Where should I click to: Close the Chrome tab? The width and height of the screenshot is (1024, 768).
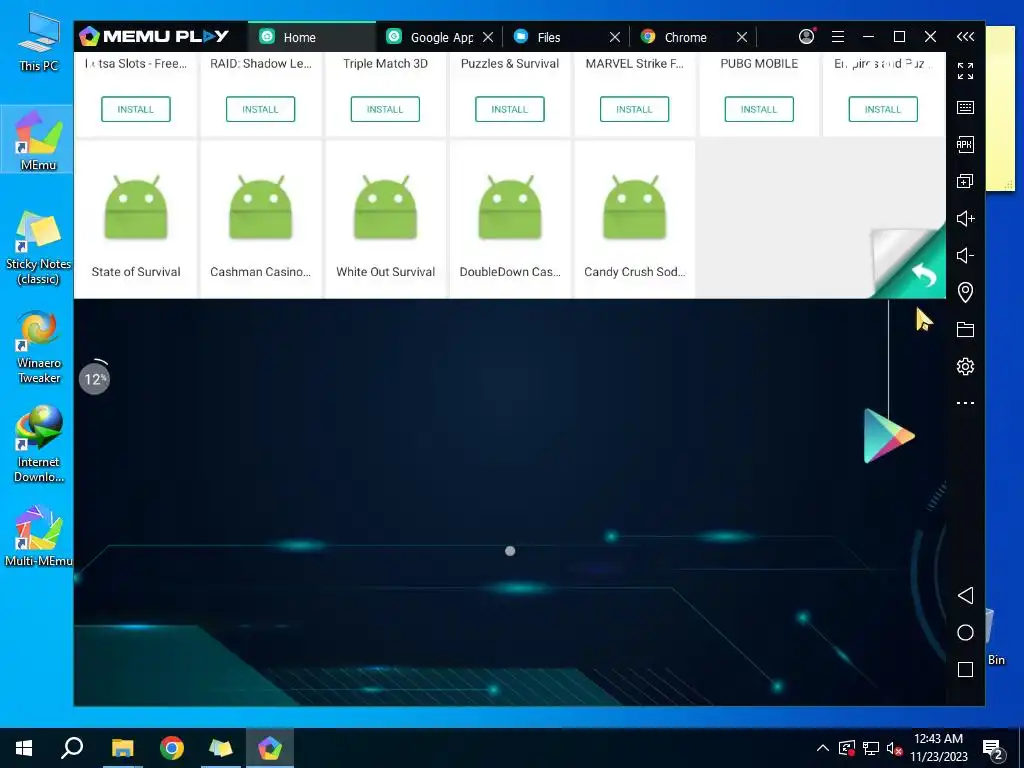pyautogui.click(x=742, y=37)
